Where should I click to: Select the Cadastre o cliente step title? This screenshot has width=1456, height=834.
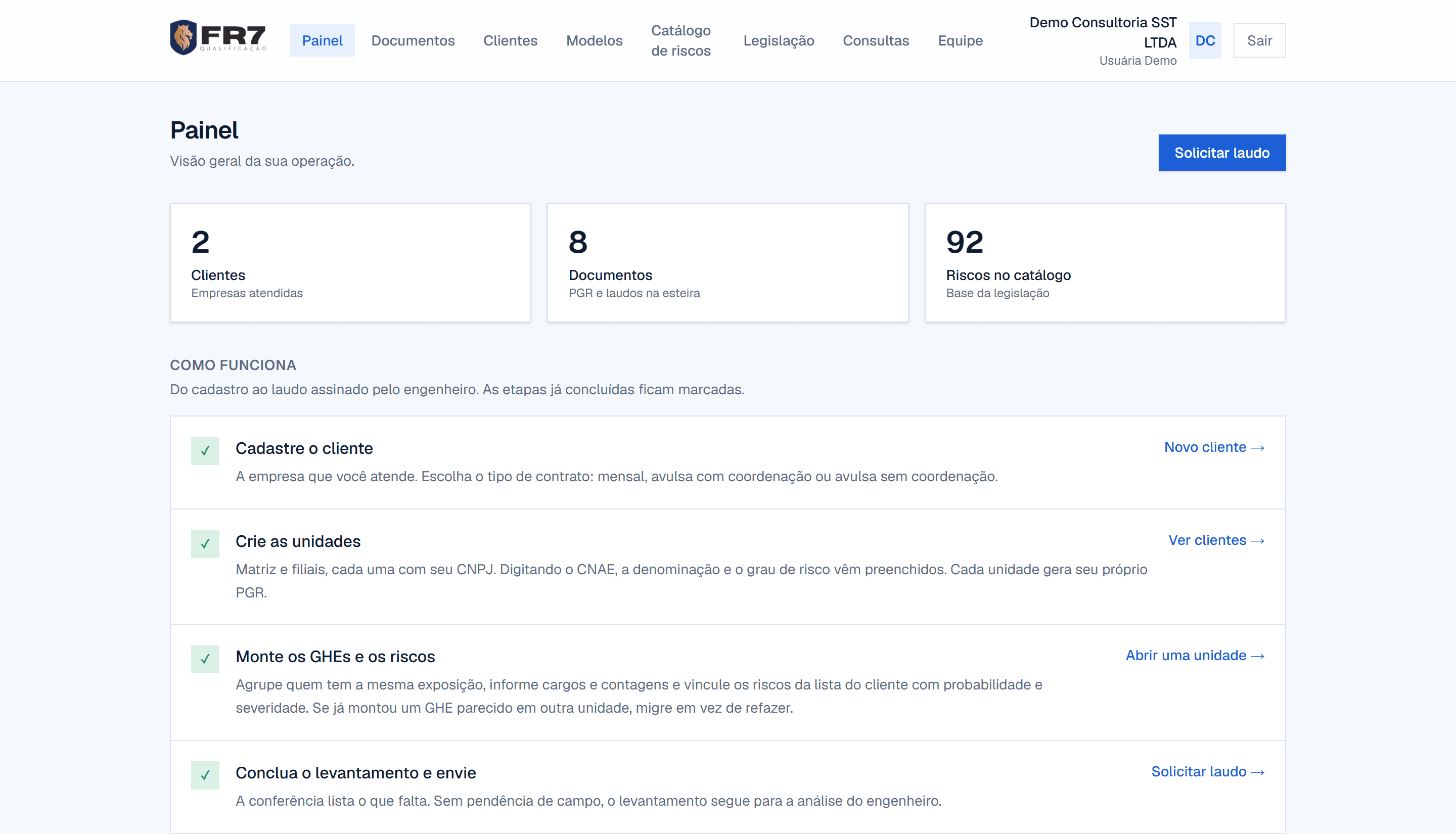304,448
